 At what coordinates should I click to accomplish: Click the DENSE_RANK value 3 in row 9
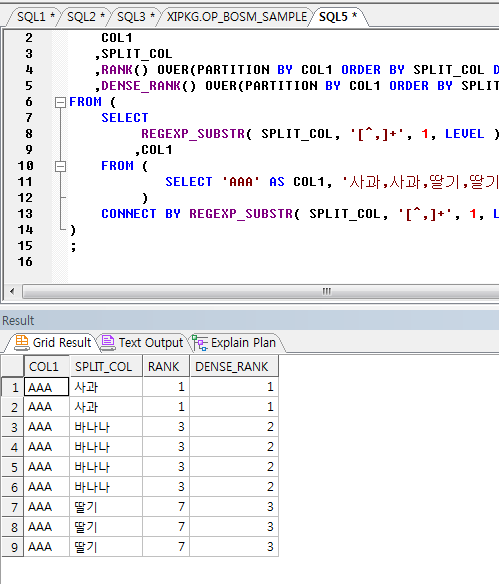tap(234, 547)
